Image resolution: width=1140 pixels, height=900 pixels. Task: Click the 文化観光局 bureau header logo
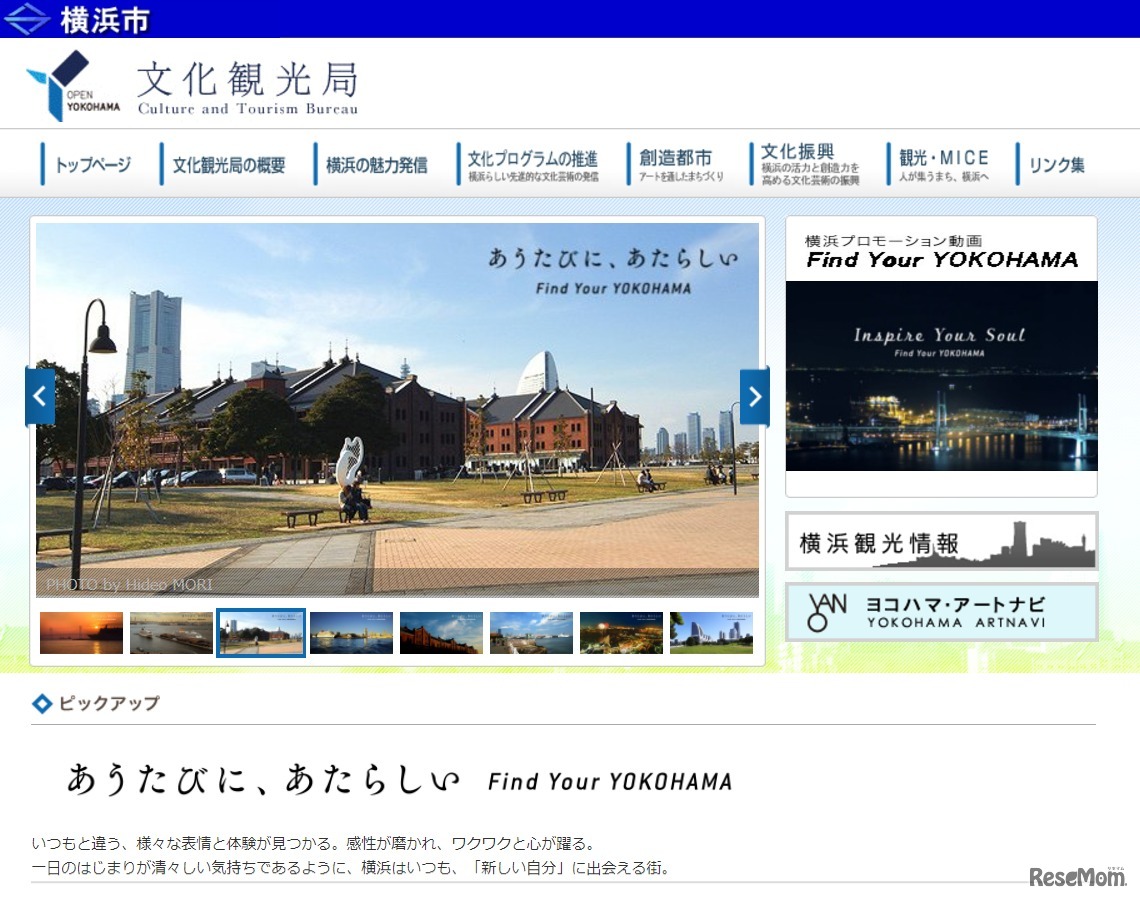(x=245, y=85)
